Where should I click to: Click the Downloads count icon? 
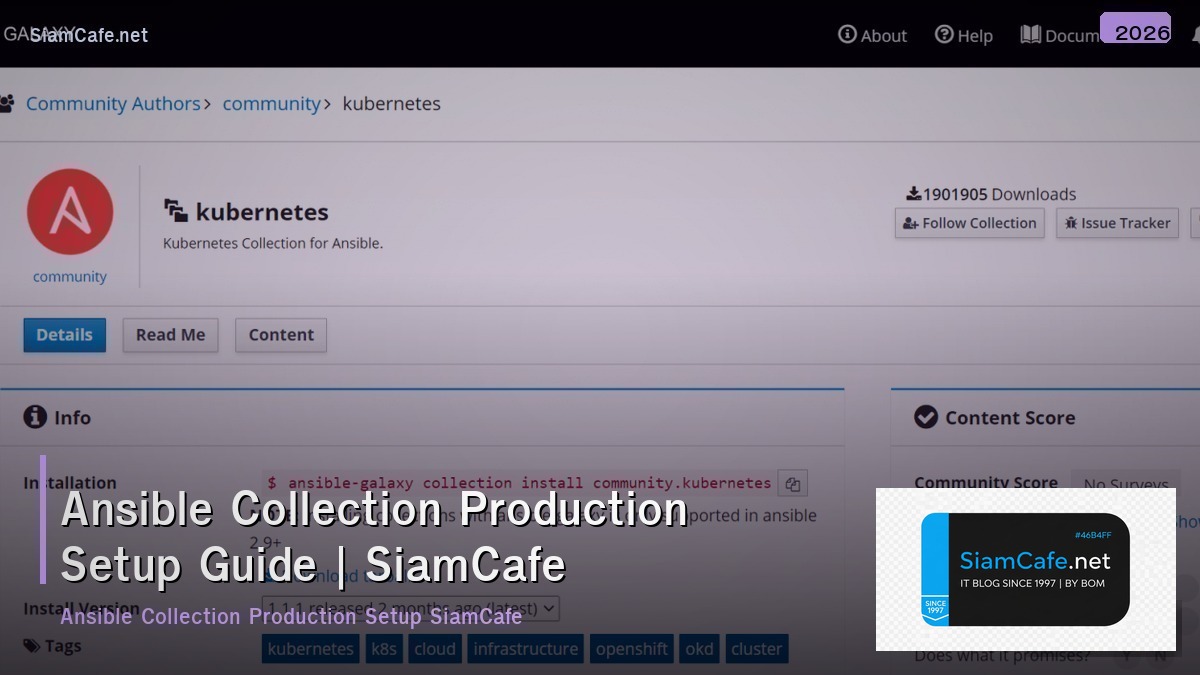point(913,192)
